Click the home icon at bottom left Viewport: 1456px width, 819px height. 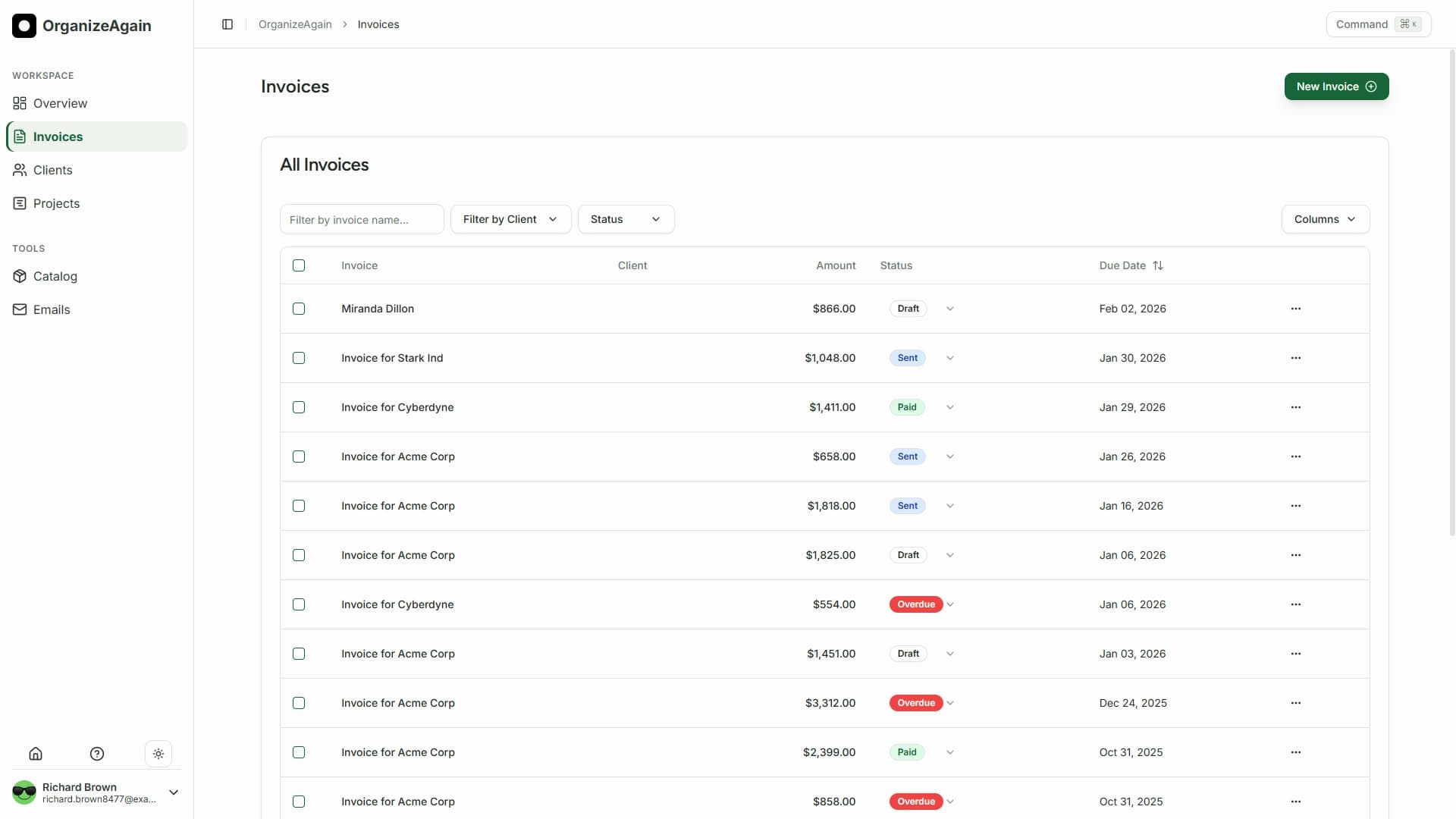tap(36, 753)
